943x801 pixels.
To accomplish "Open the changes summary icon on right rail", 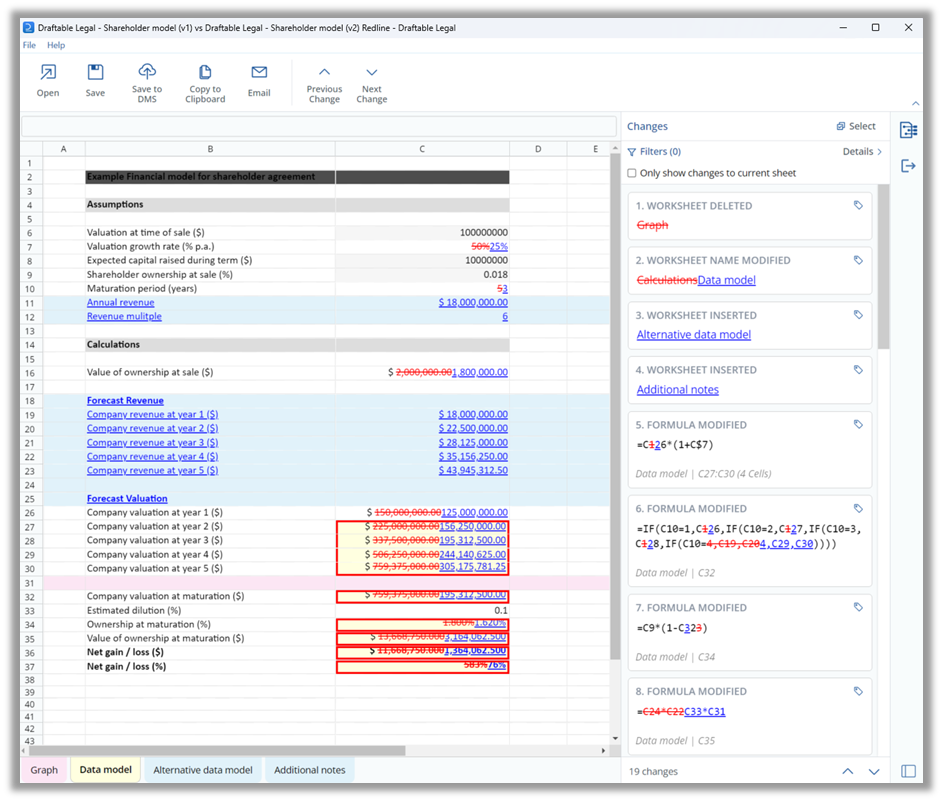I will click(x=908, y=130).
